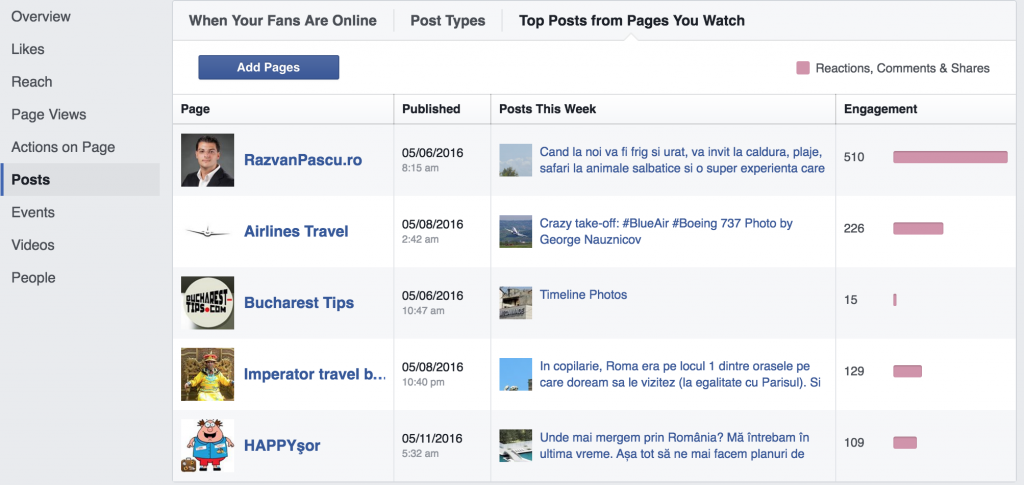1024x485 pixels.
Task: Click the engagement value 226
Action: 854,228
